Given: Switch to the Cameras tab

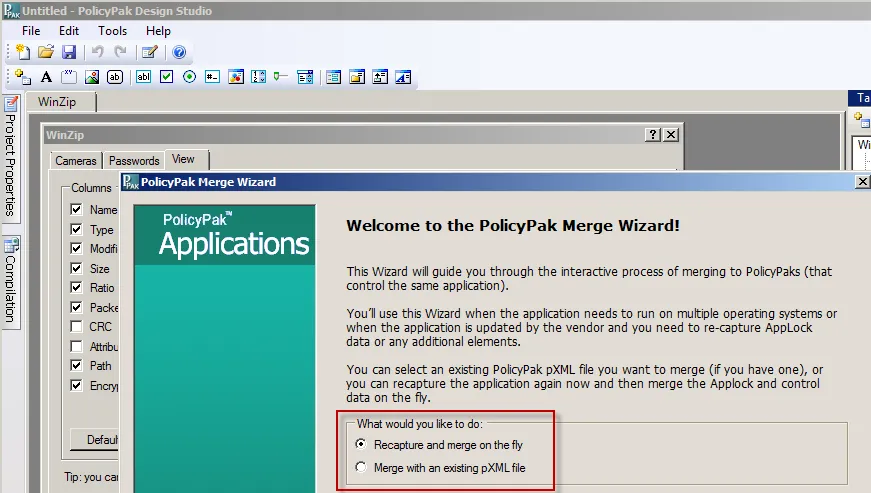Looking at the screenshot, I should pos(76,160).
